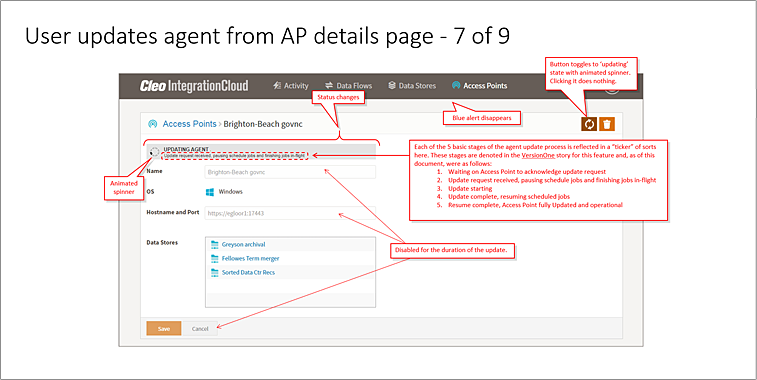This screenshot has height=380, width=757.
Task: Click the update request ticker message
Action: 234,155
